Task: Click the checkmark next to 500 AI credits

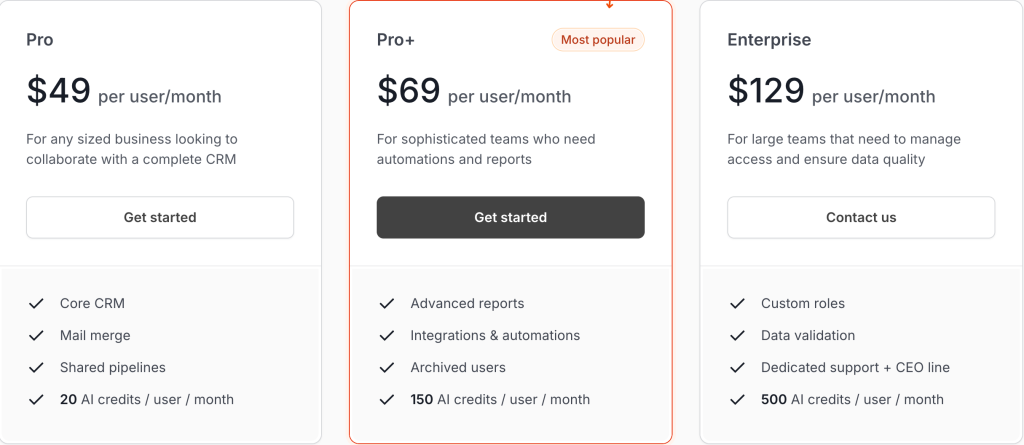Action: coord(737,400)
